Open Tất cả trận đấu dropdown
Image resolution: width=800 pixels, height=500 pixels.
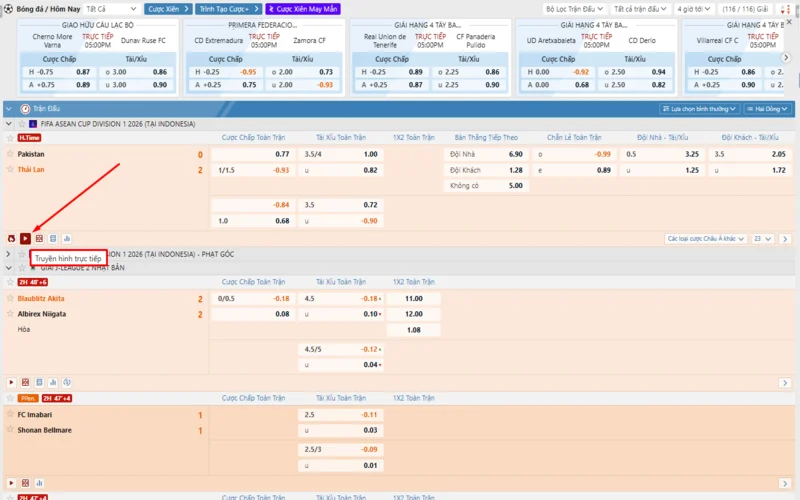(640, 9)
